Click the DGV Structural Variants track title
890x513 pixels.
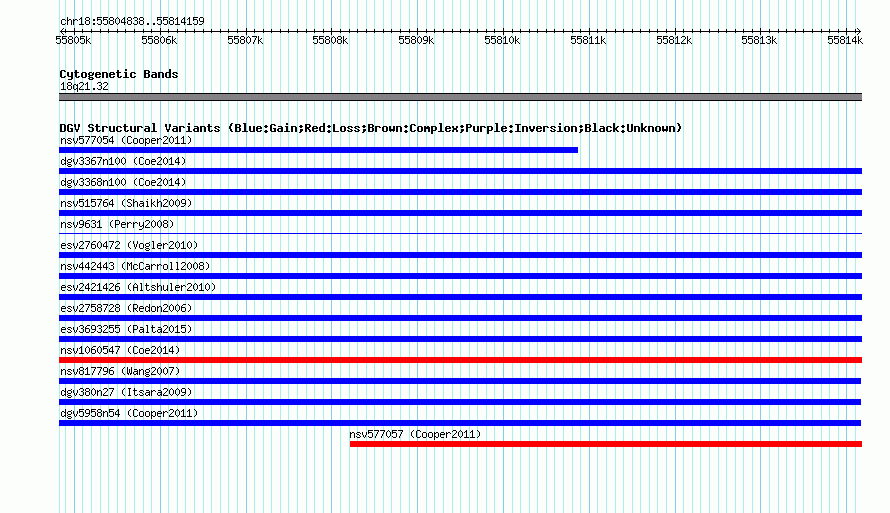[x=370, y=128]
